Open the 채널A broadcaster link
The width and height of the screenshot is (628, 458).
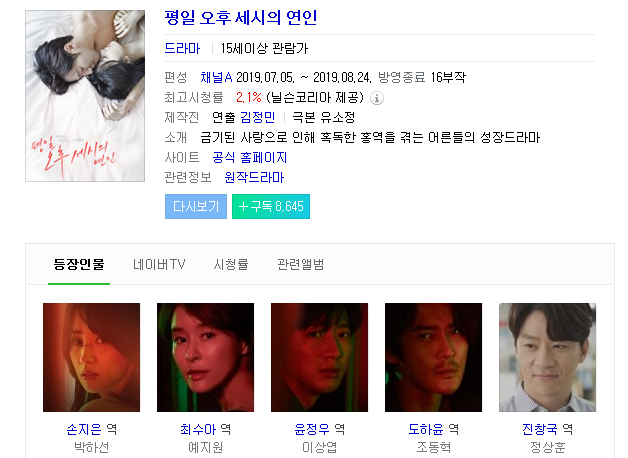[x=216, y=77]
